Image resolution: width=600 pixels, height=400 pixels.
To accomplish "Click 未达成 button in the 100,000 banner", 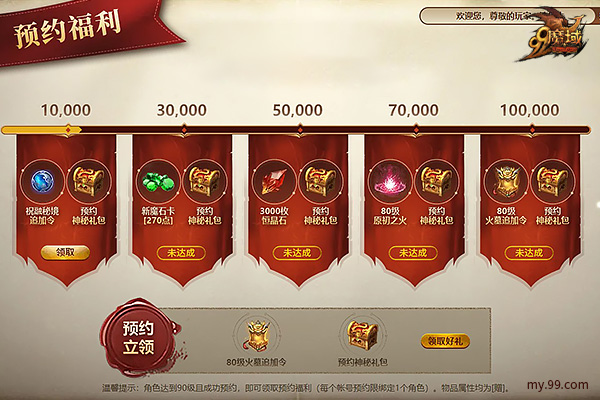I will pyautogui.click(x=529, y=253).
